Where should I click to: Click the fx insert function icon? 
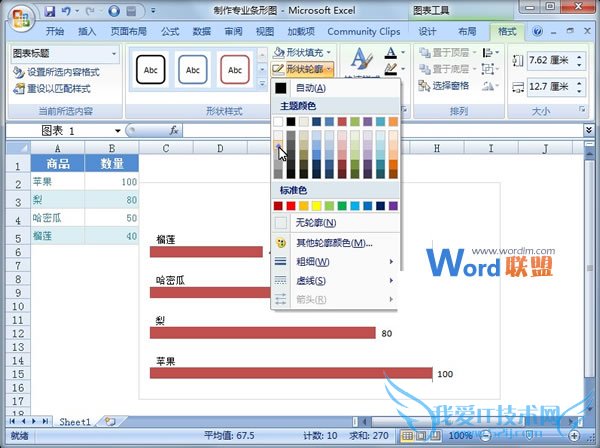click(174, 130)
